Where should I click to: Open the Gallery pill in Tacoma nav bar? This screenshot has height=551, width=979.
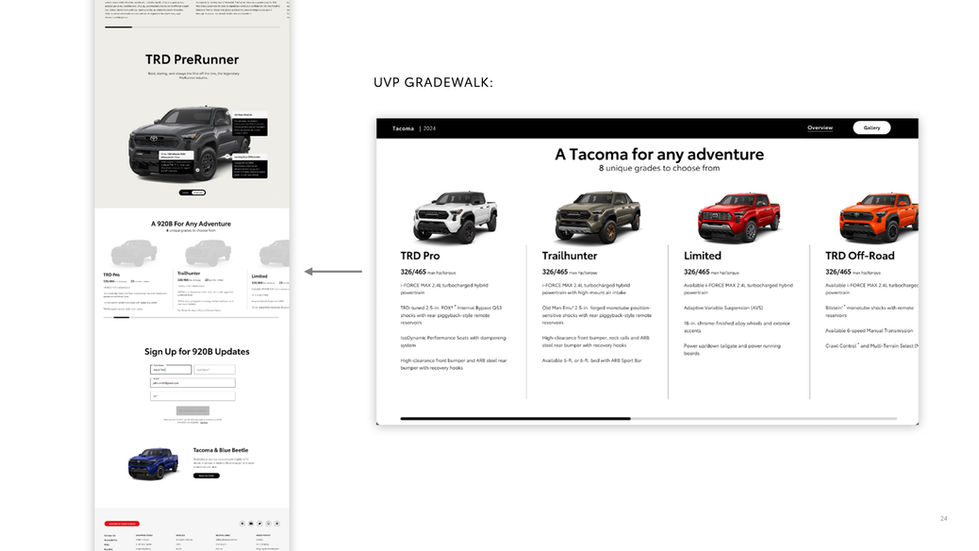click(872, 128)
